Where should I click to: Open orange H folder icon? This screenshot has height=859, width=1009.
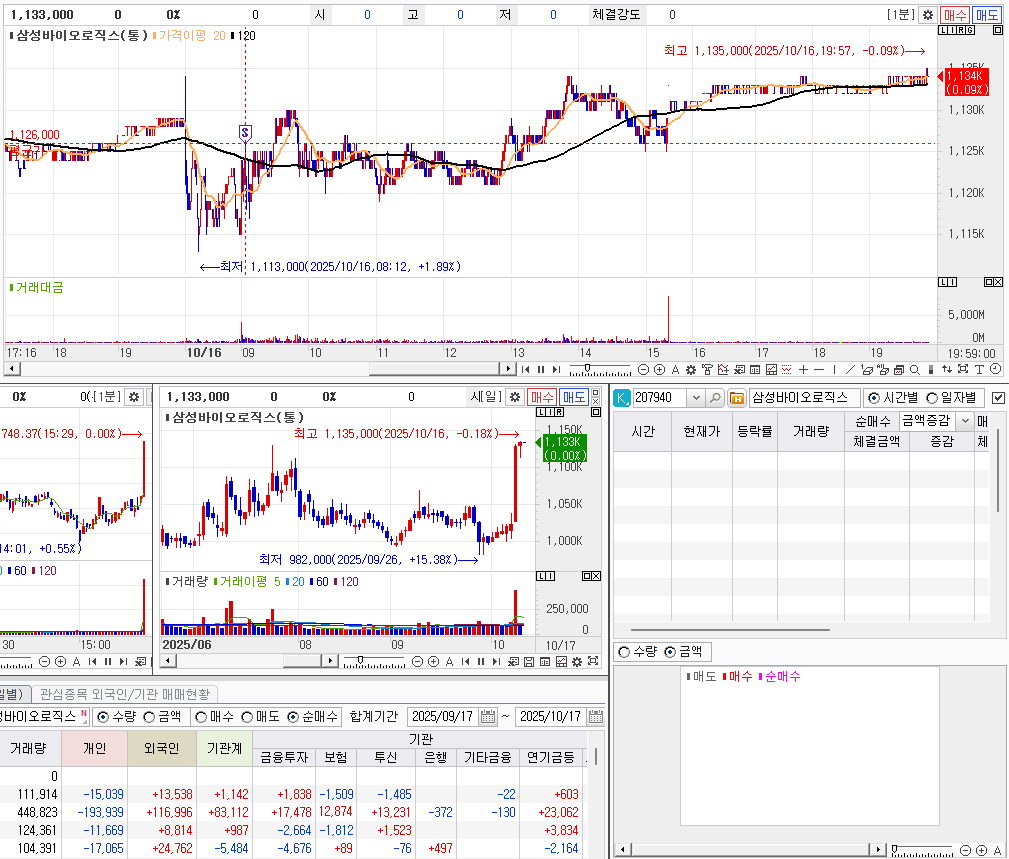[x=737, y=398]
